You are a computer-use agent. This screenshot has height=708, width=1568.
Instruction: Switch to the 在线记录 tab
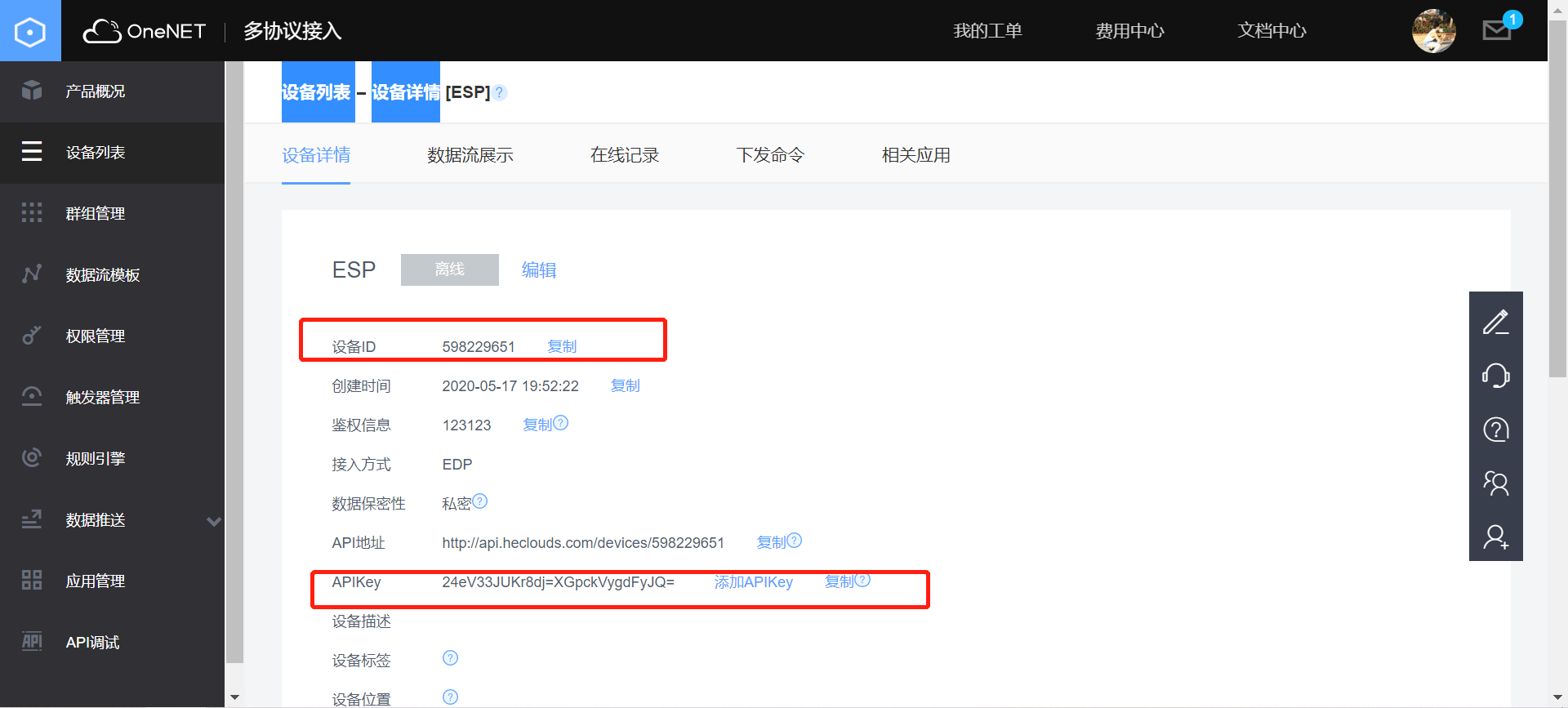[625, 155]
